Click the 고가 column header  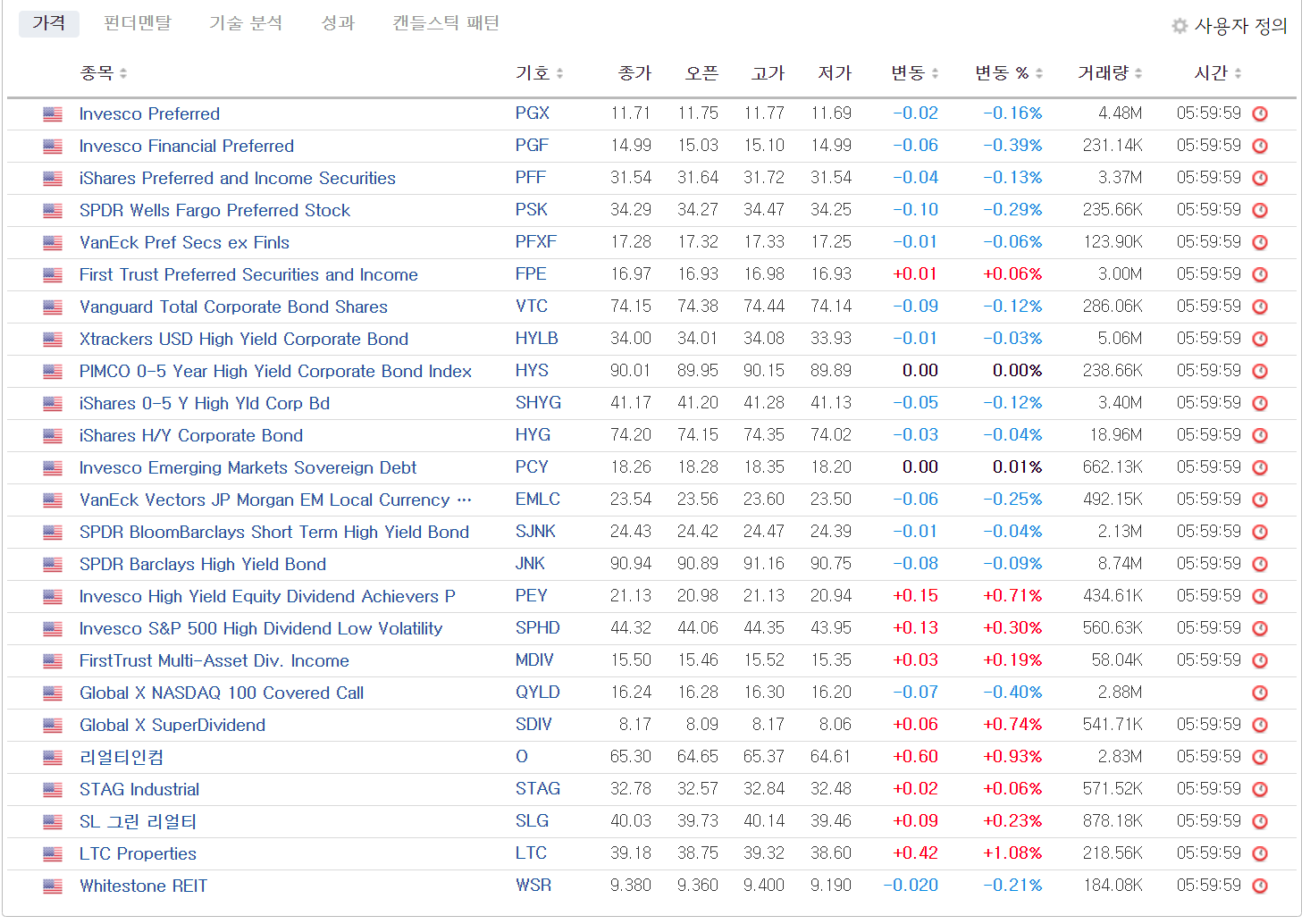tap(768, 73)
